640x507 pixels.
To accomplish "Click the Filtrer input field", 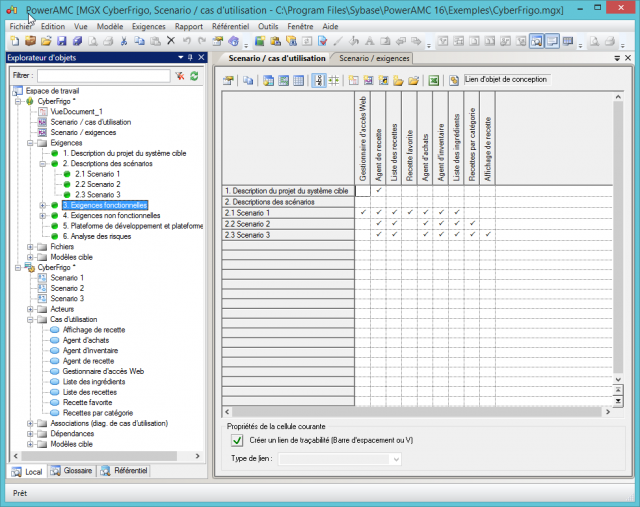I will pyautogui.click(x=104, y=76).
